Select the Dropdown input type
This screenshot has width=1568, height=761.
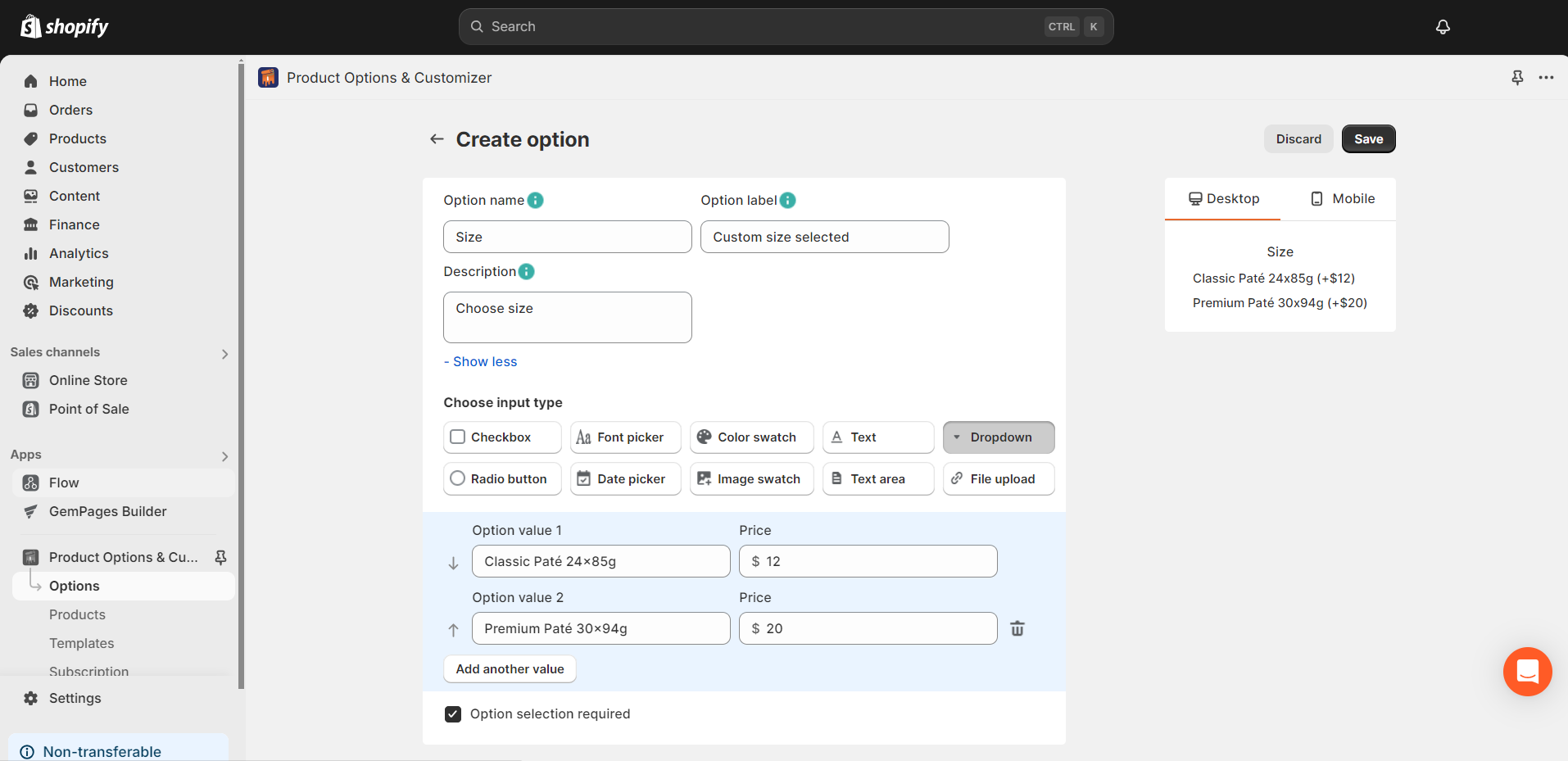[998, 437]
